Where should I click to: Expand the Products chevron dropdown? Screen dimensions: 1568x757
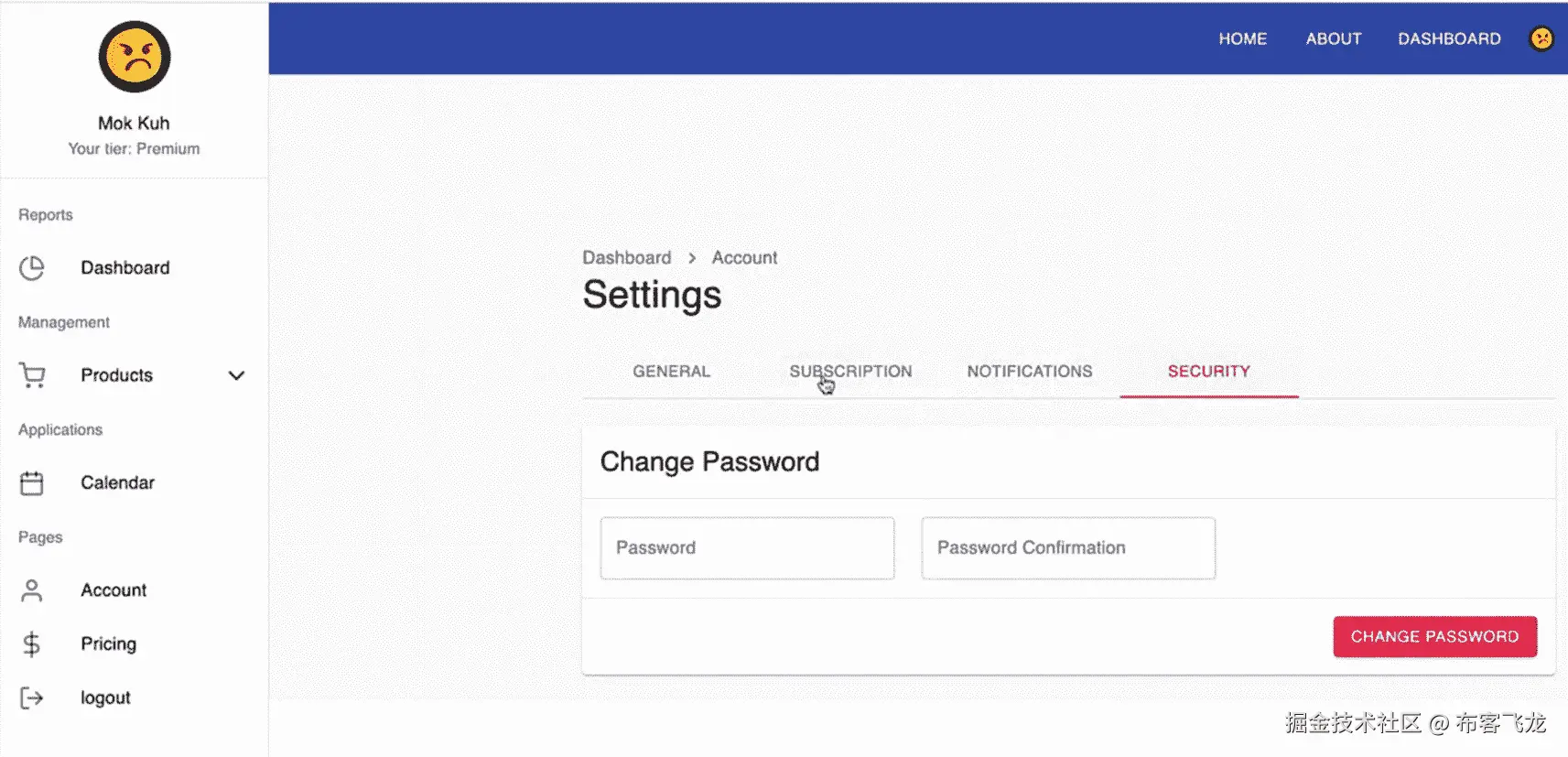[236, 375]
